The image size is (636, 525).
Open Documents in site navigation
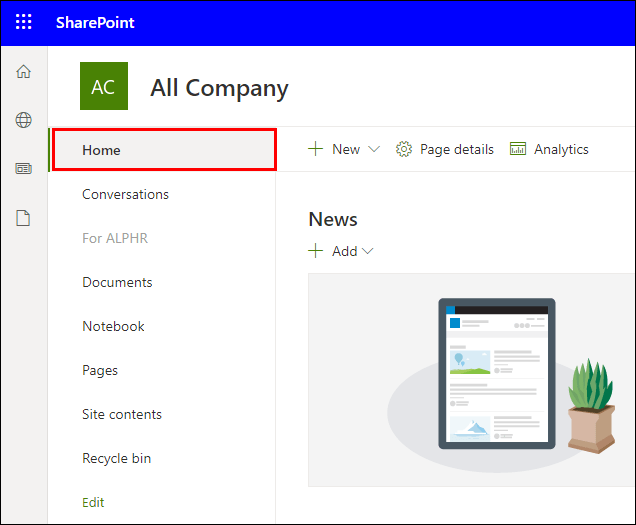coord(117,282)
